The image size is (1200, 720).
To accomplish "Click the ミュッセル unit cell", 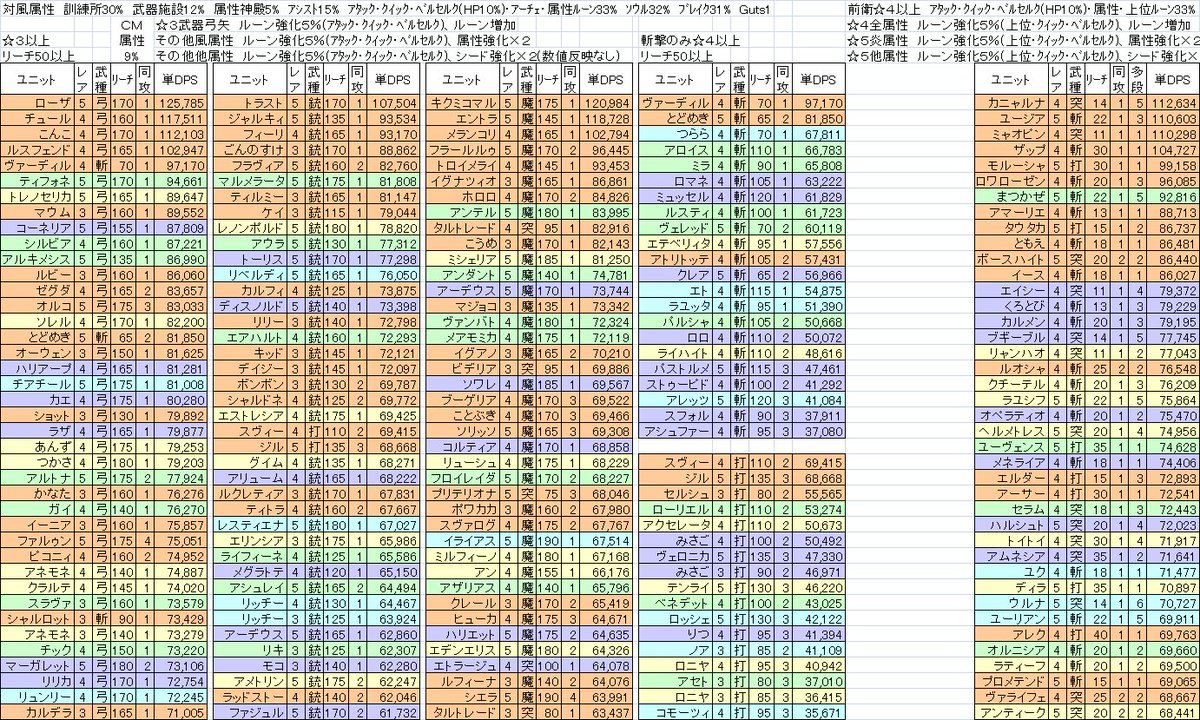I will click(674, 197).
